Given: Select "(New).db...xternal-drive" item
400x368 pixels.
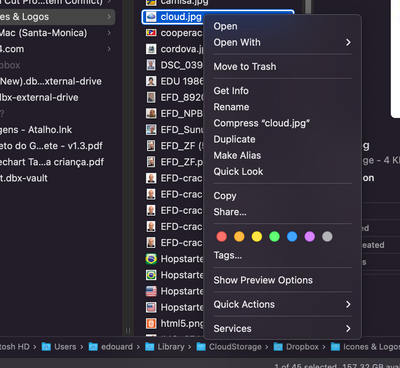Looking at the screenshot, I should coord(51,81).
